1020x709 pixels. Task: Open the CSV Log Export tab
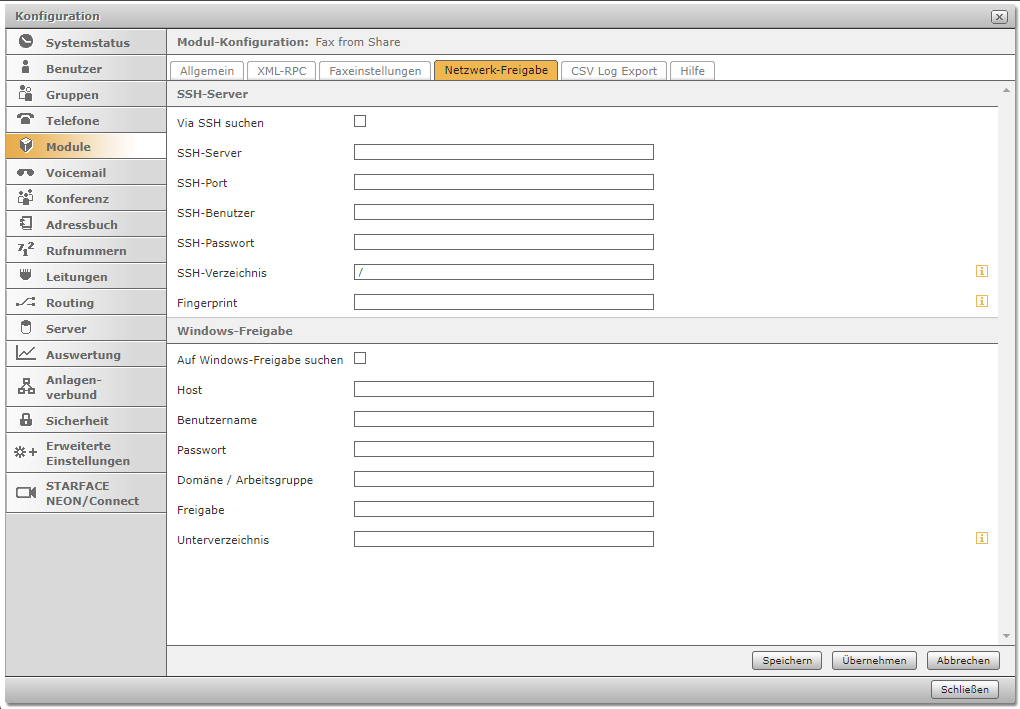click(x=613, y=71)
